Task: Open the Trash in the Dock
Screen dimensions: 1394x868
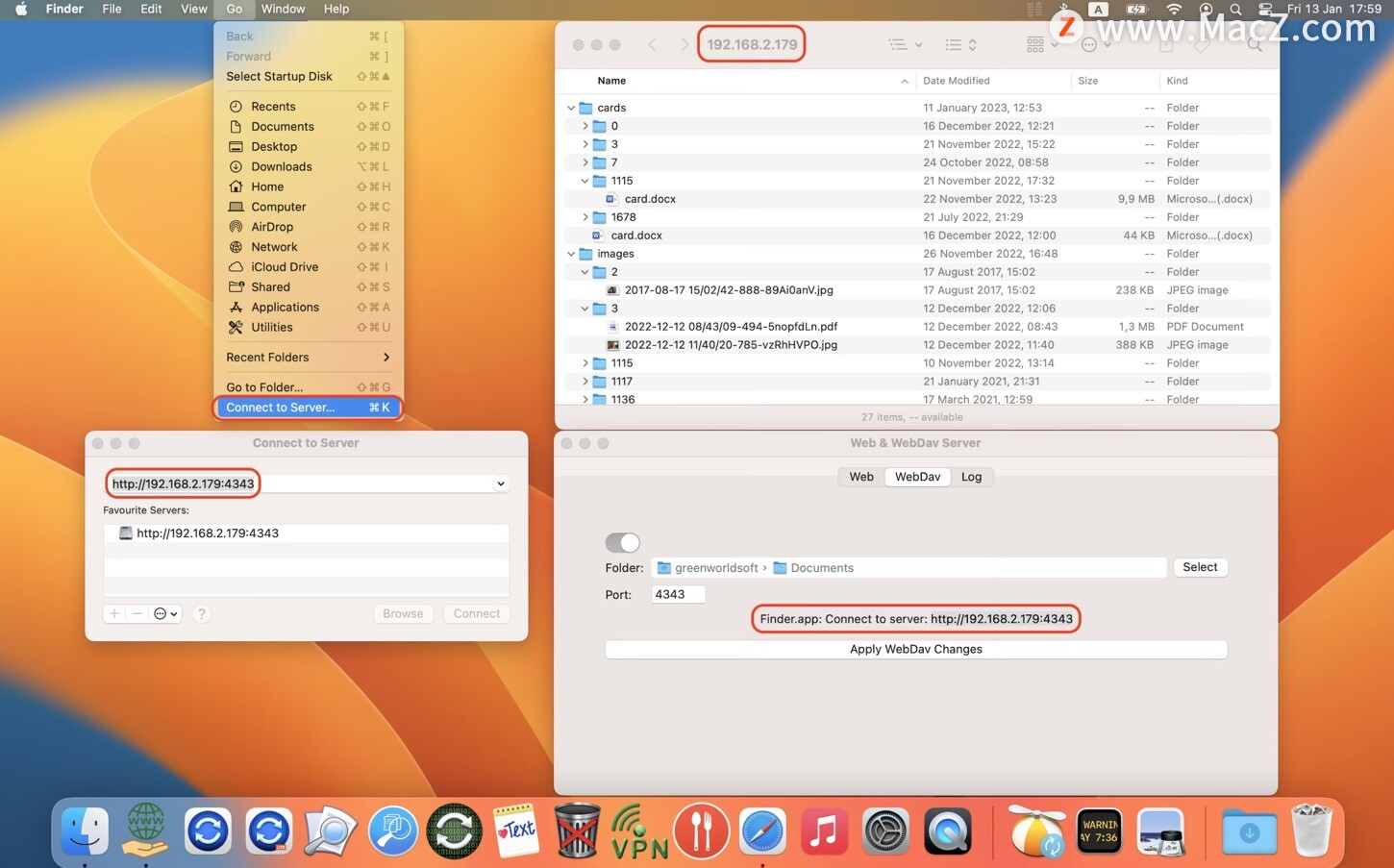Action: pyautogui.click(x=1310, y=831)
